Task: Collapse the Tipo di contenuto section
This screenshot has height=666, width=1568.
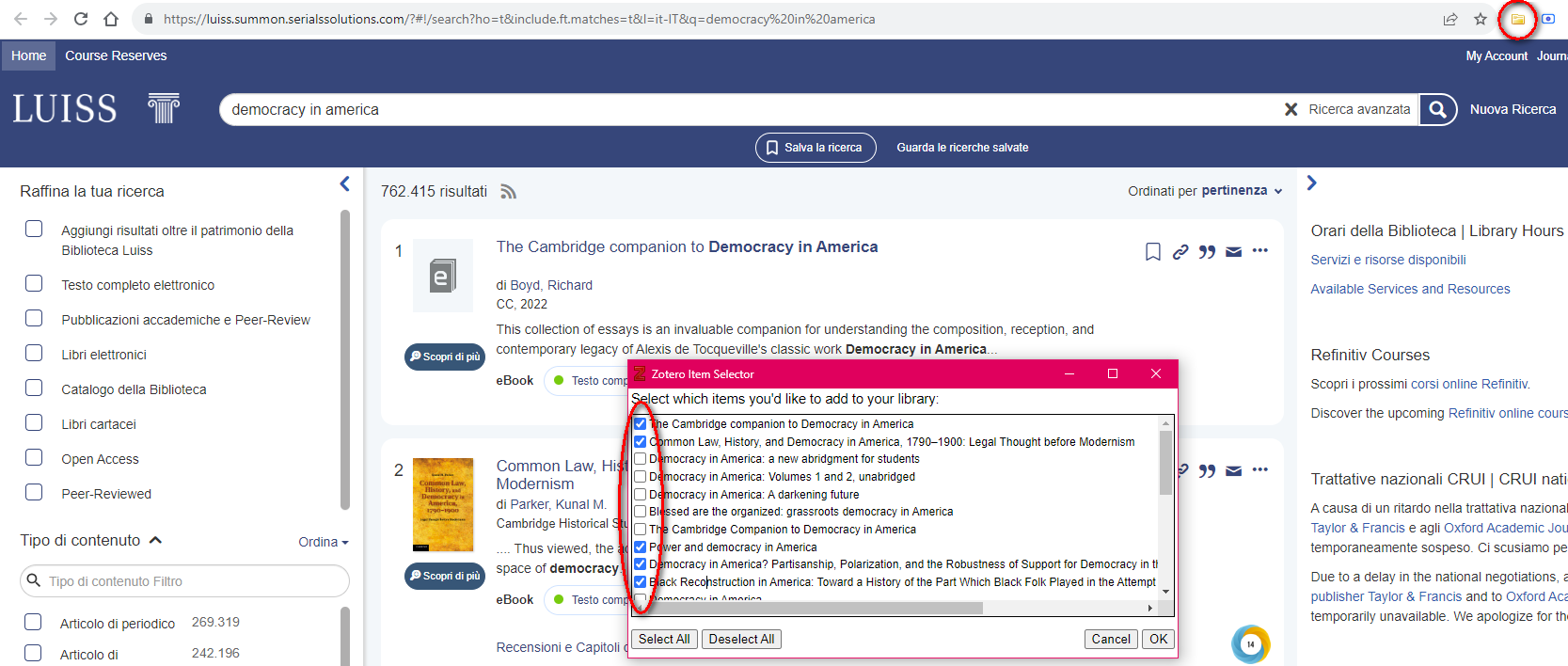Action: click(x=156, y=540)
